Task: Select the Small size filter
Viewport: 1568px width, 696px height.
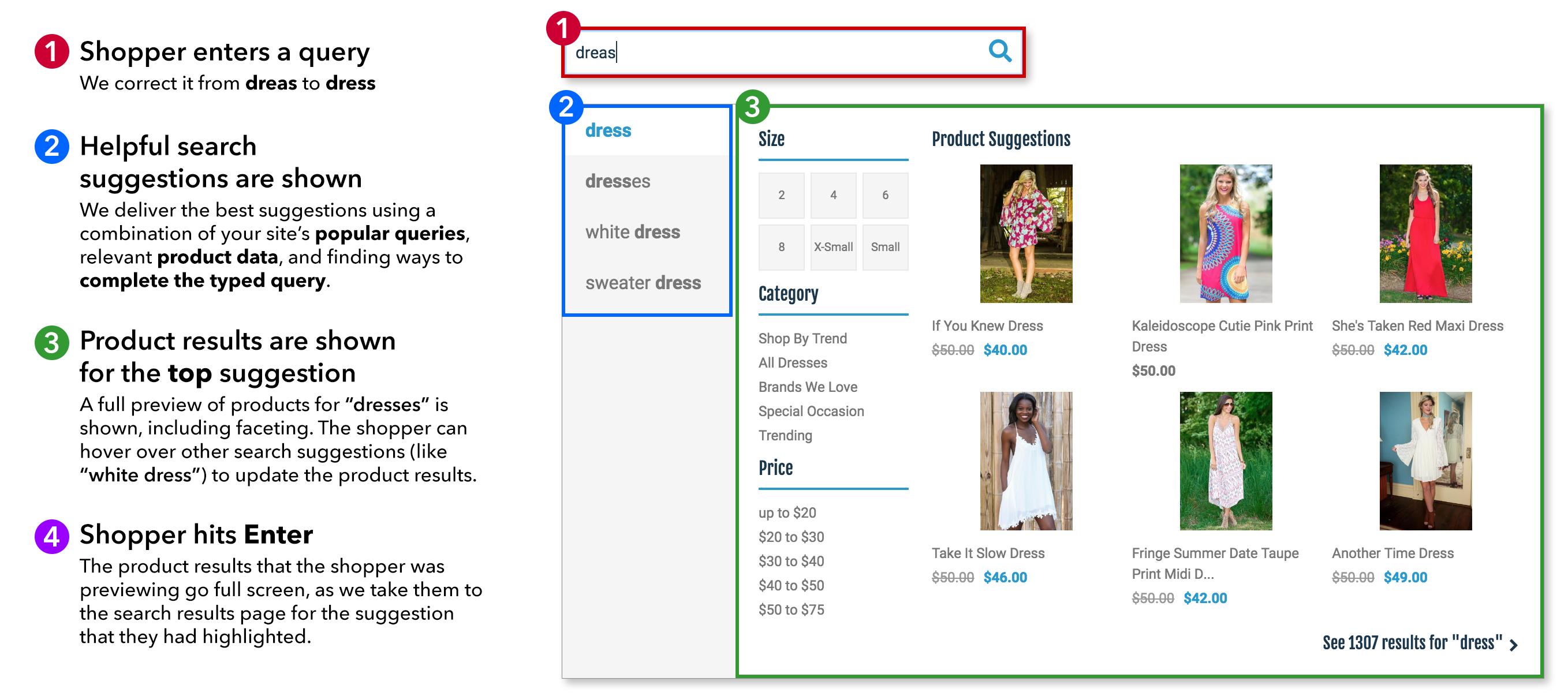Action: [x=884, y=247]
